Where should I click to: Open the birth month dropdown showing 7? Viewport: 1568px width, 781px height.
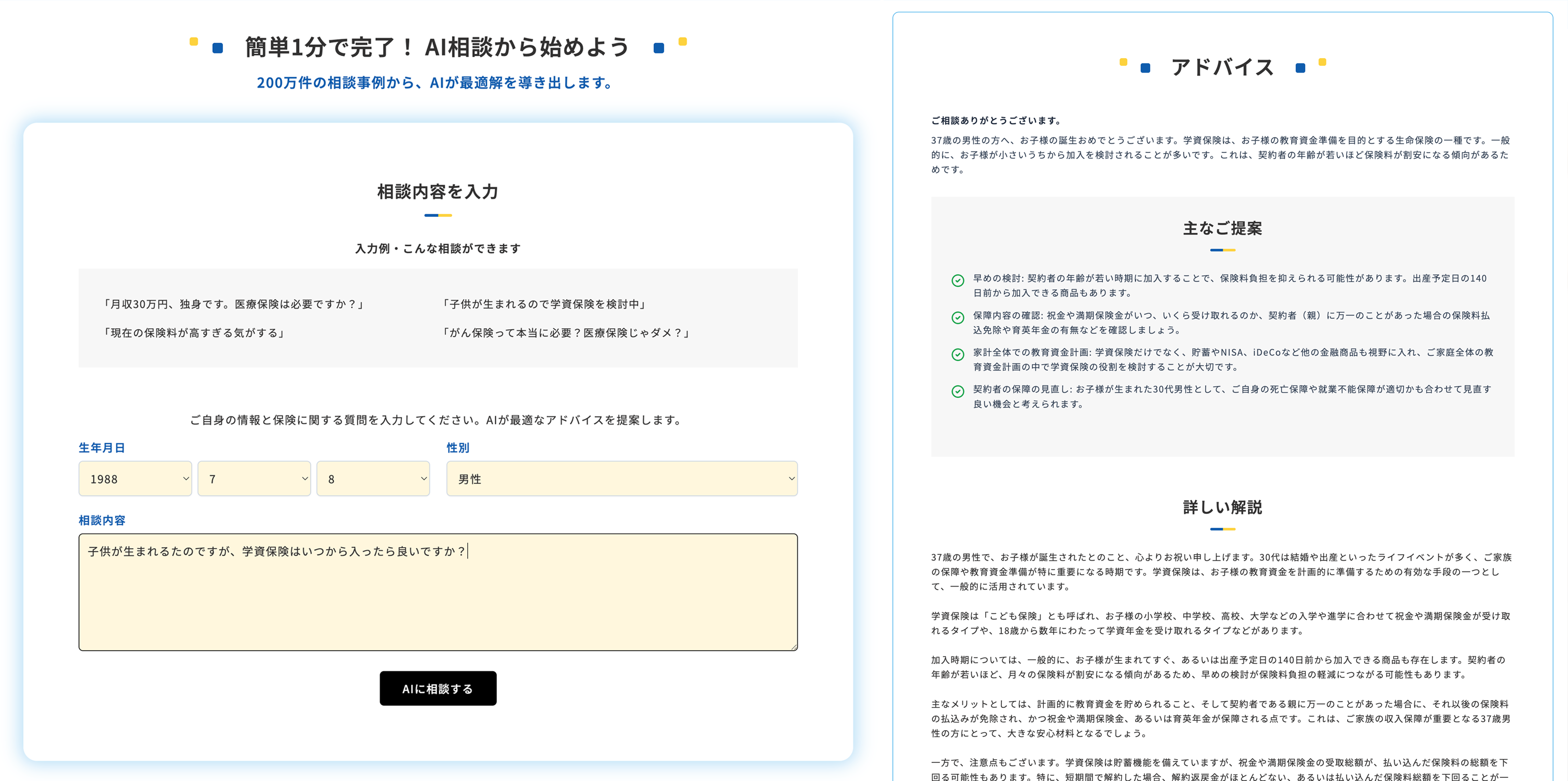(254, 479)
